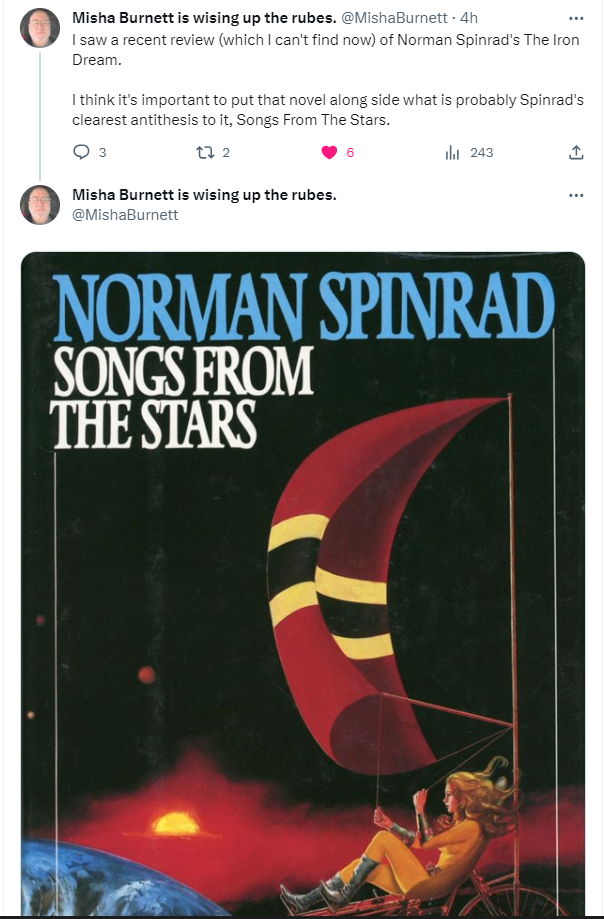Click display name on first tweet

coord(204,18)
